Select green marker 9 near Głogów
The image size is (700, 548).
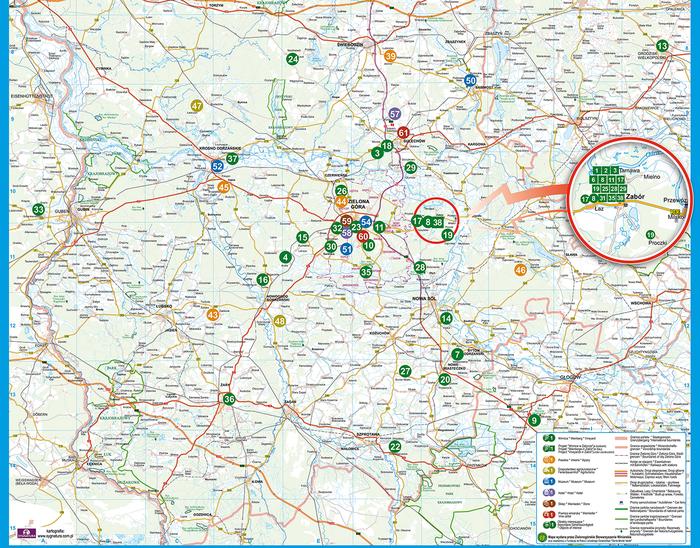pos(534,420)
